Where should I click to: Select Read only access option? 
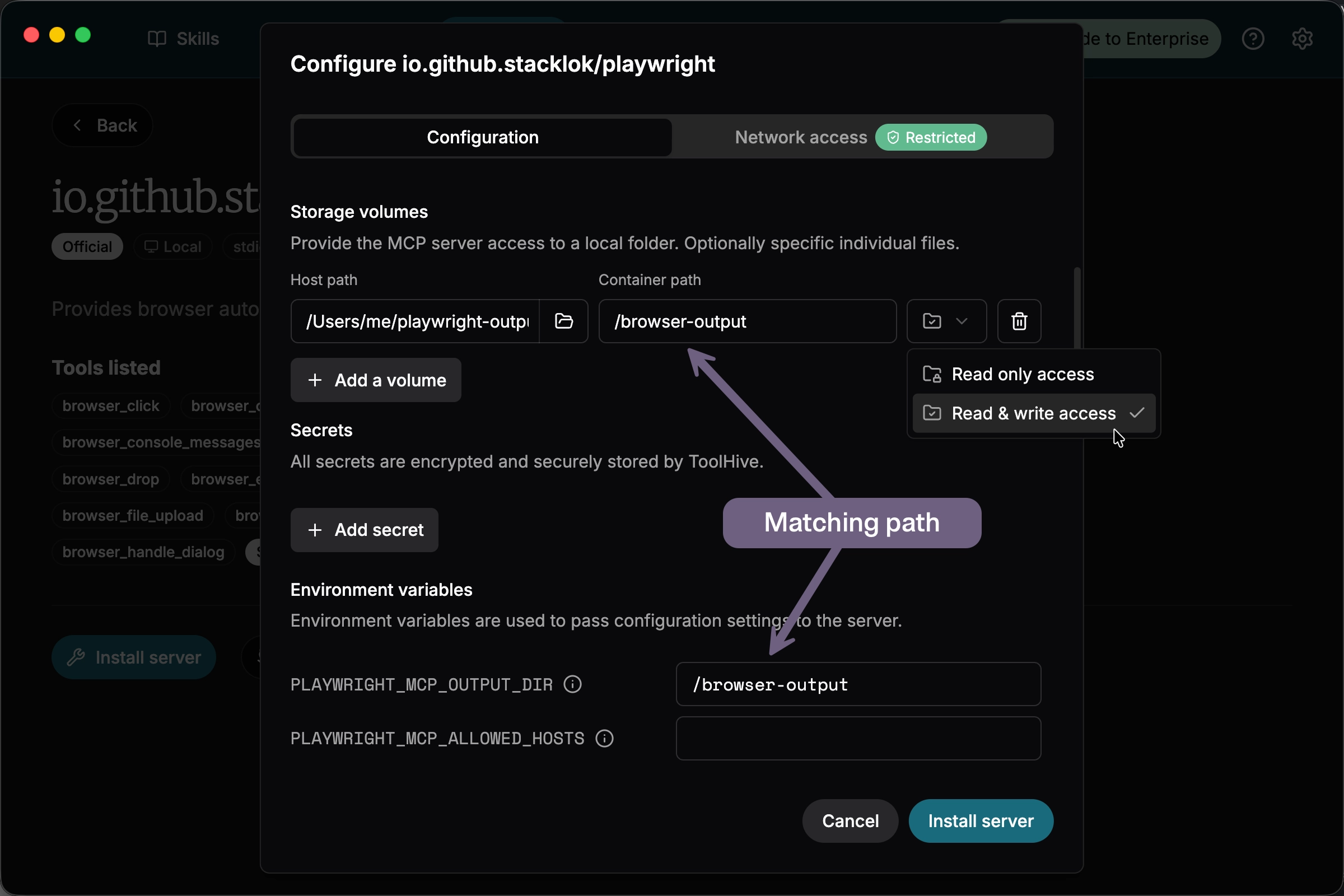coord(1033,374)
